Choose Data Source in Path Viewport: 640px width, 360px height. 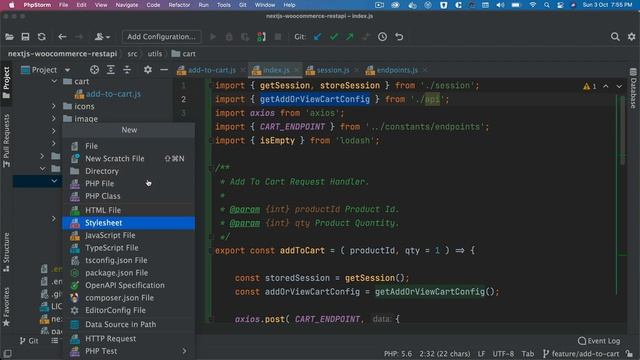(129, 324)
